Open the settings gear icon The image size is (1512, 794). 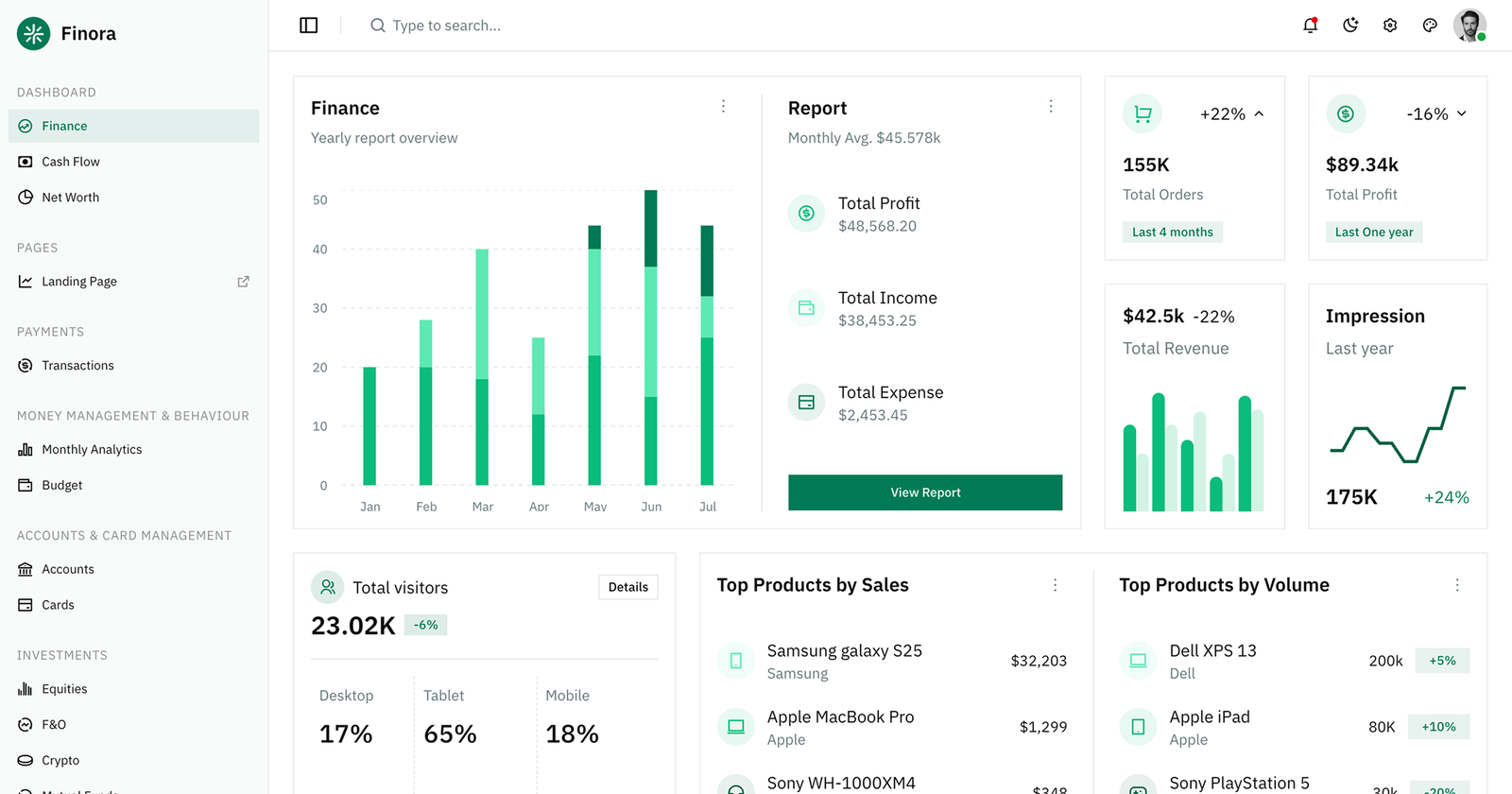1390,26
